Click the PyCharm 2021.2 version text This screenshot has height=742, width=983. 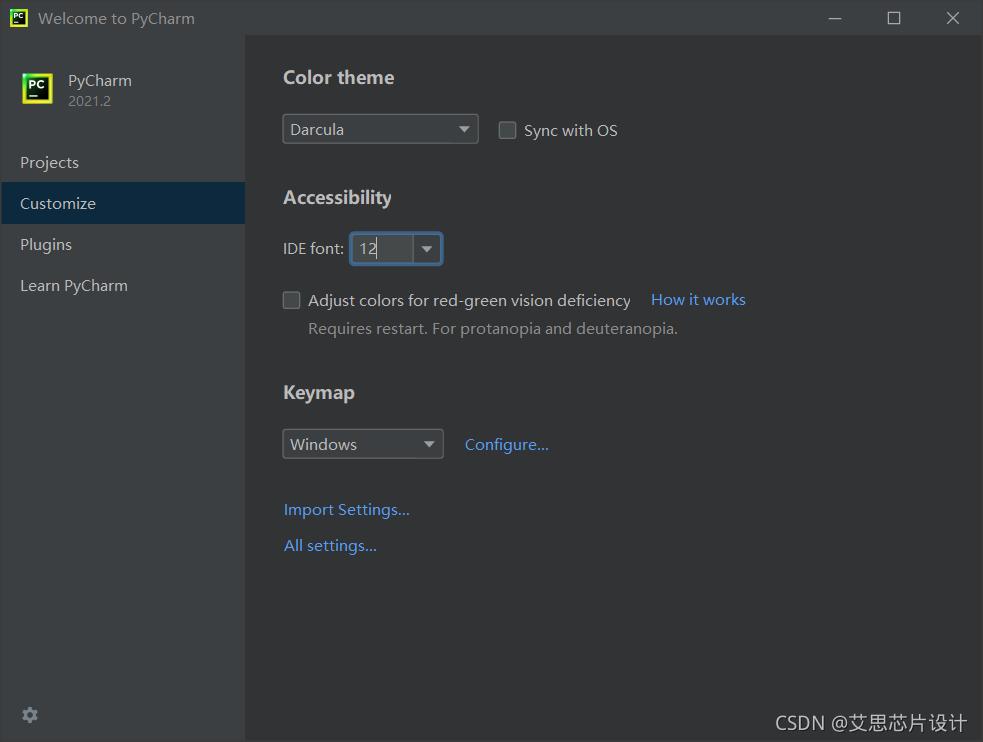[90, 101]
